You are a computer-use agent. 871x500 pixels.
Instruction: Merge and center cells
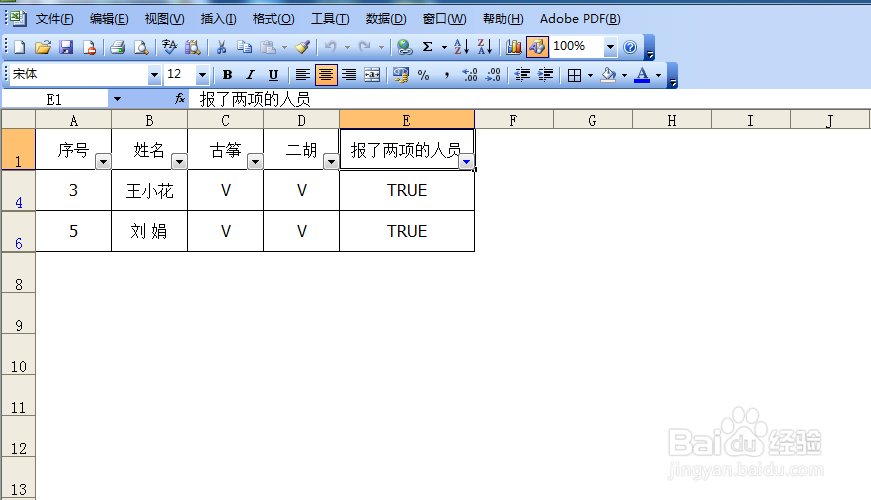pyautogui.click(x=372, y=75)
